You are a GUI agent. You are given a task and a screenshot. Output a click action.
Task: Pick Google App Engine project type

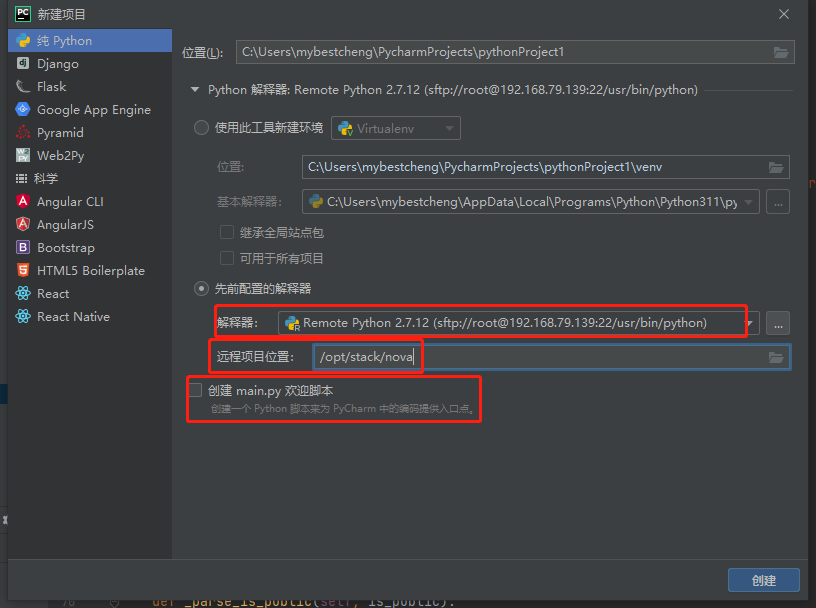(x=90, y=109)
